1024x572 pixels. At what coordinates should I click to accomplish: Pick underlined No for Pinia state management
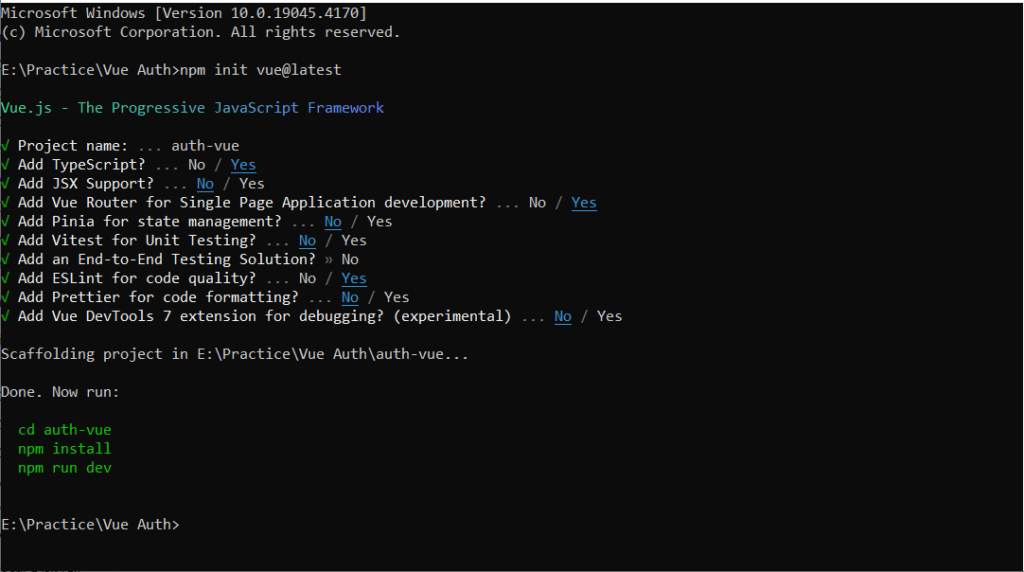[x=333, y=222]
